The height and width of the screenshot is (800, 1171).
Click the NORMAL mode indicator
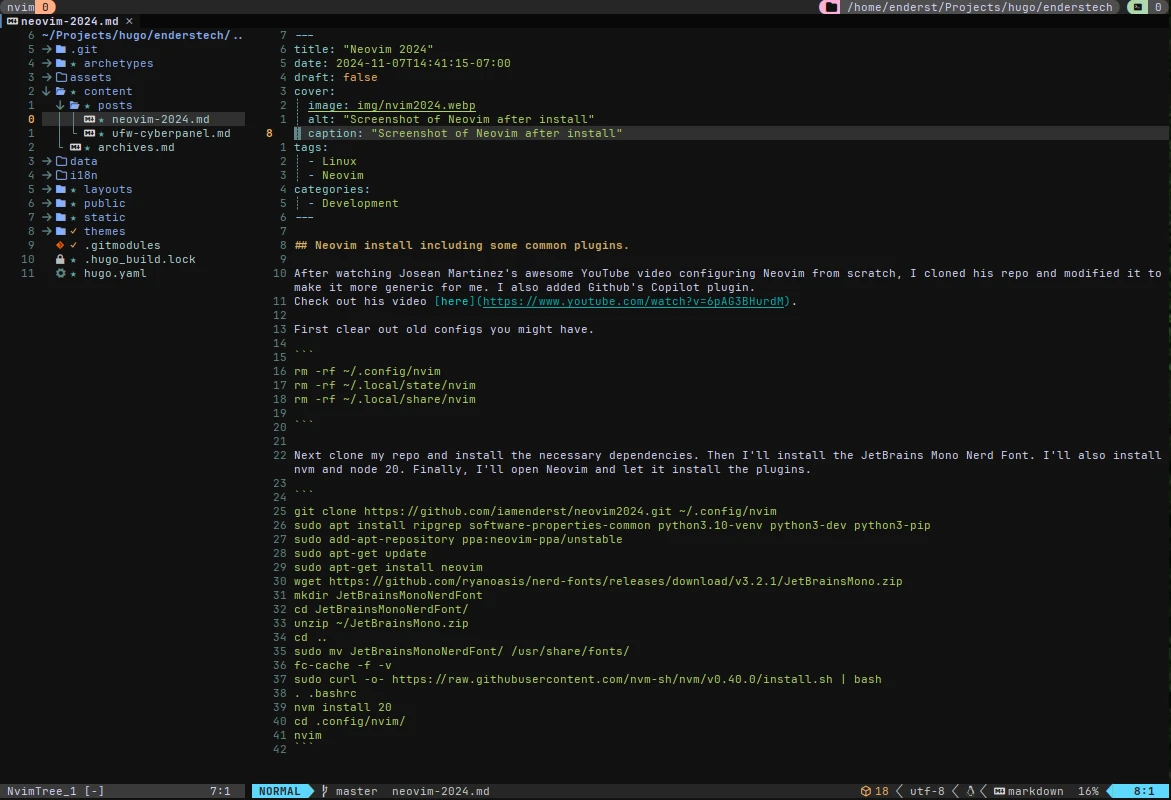coord(279,791)
